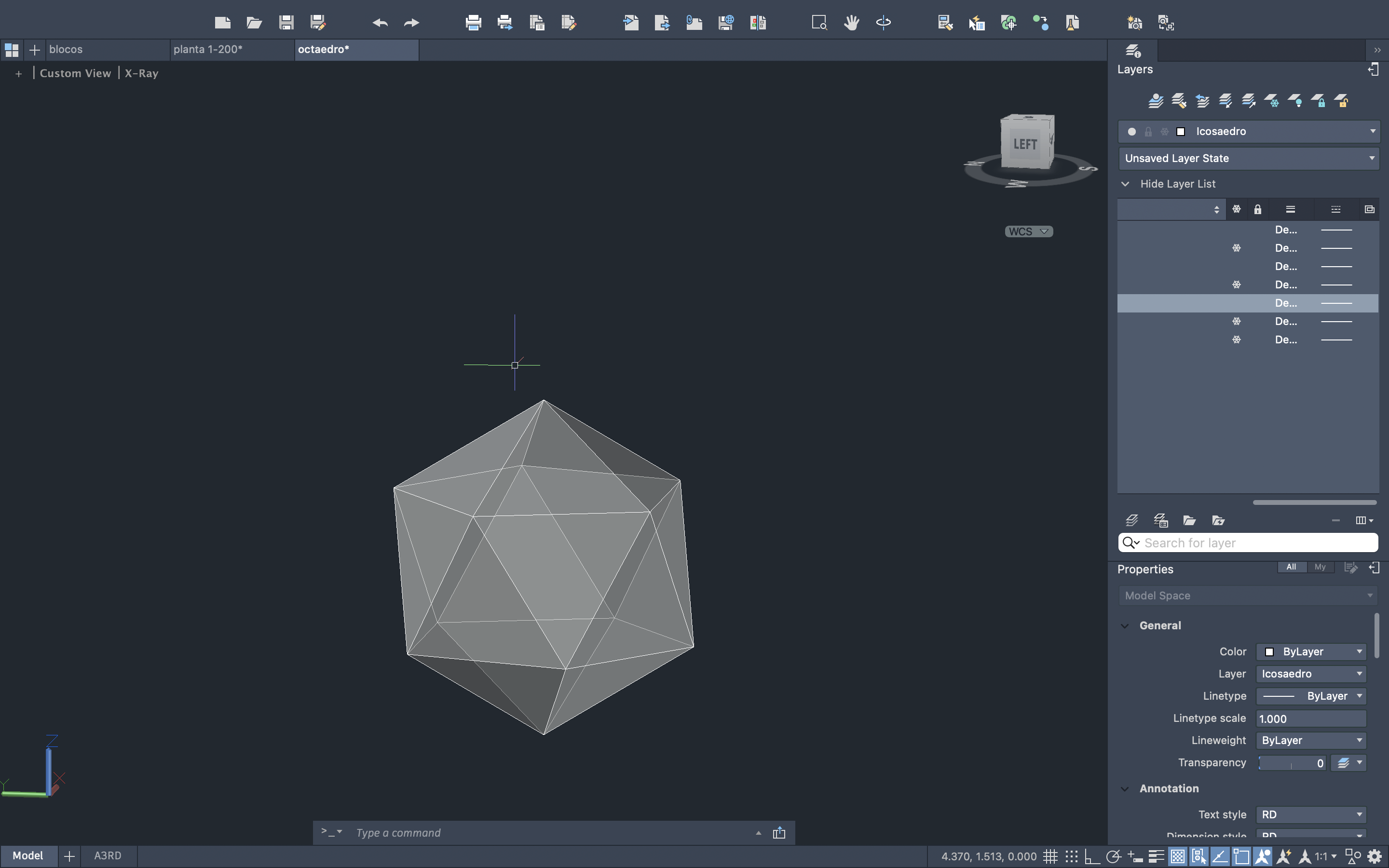Click the Undo arrow

(380, 22)
